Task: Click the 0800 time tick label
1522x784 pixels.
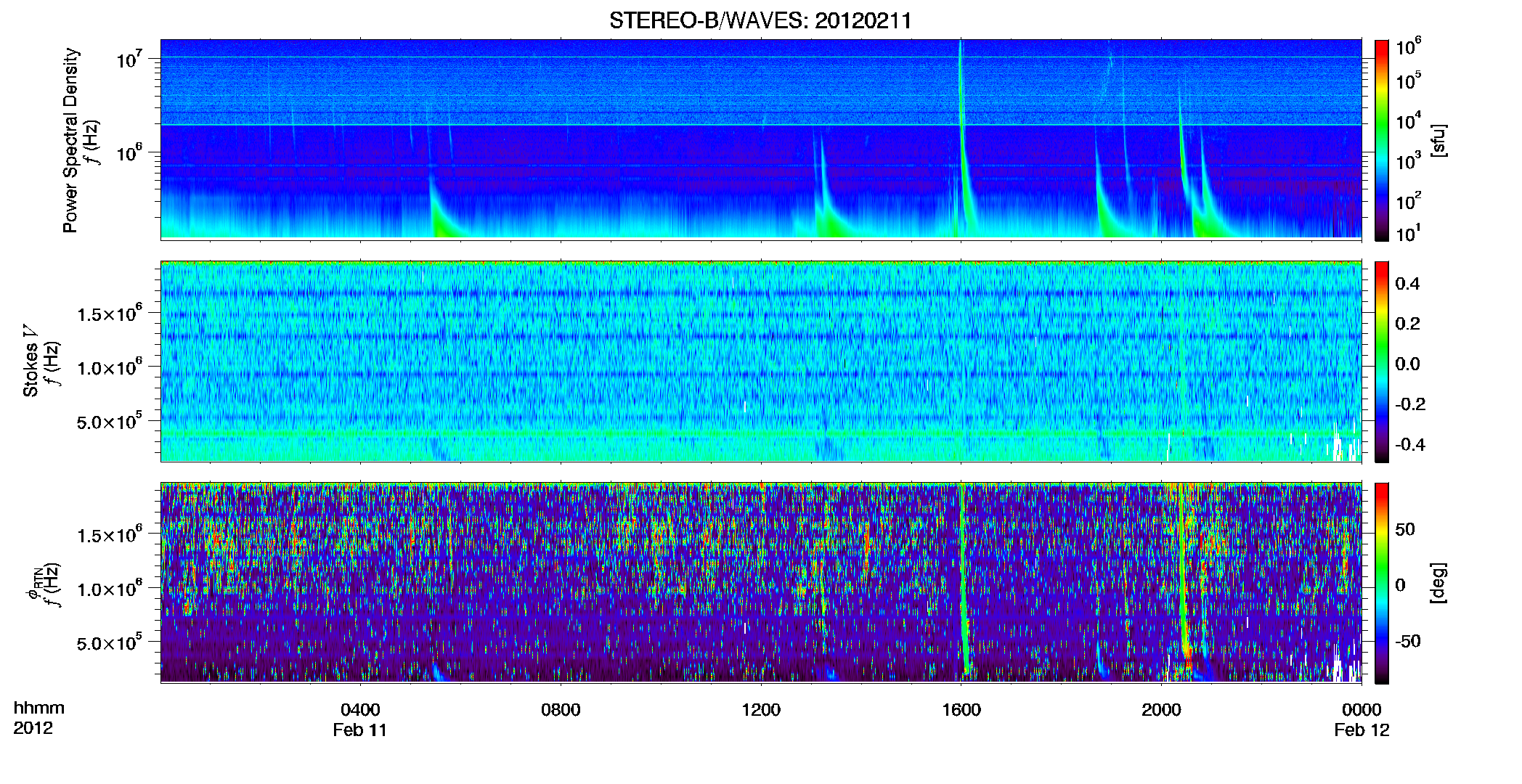Action: click(x=561, y=710)
